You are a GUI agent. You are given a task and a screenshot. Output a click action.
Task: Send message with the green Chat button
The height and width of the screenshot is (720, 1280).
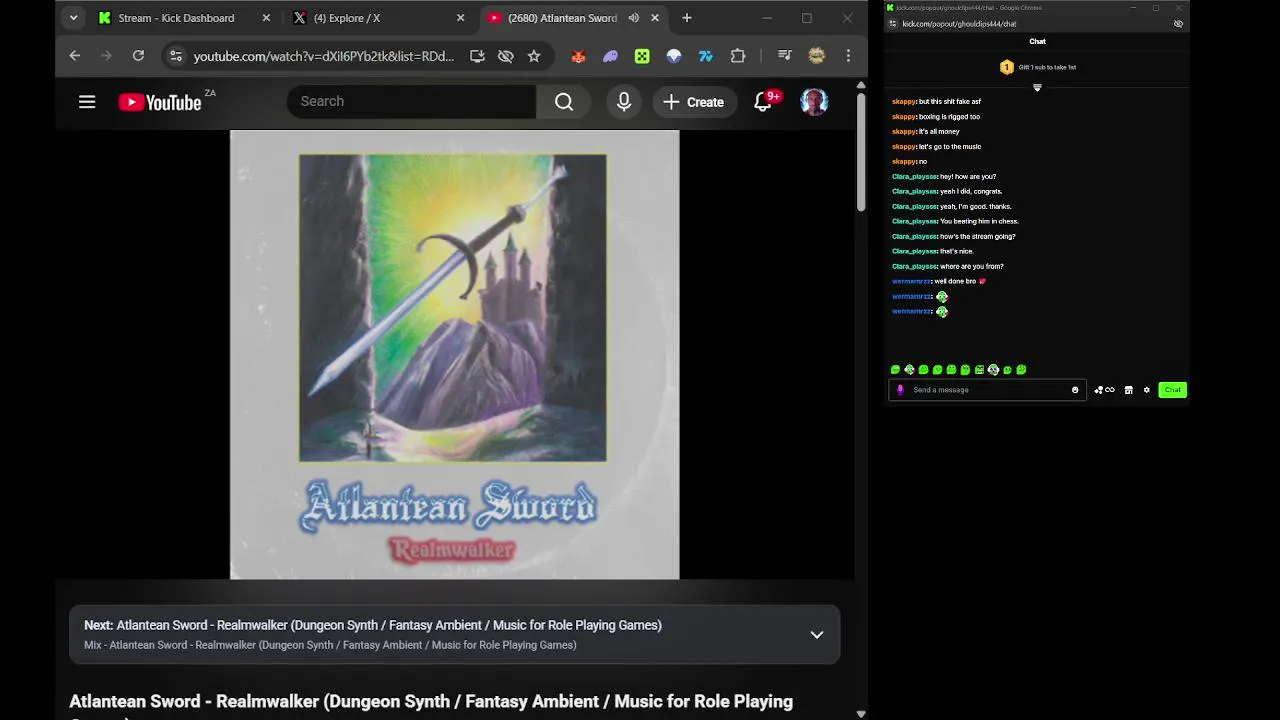1172,390
